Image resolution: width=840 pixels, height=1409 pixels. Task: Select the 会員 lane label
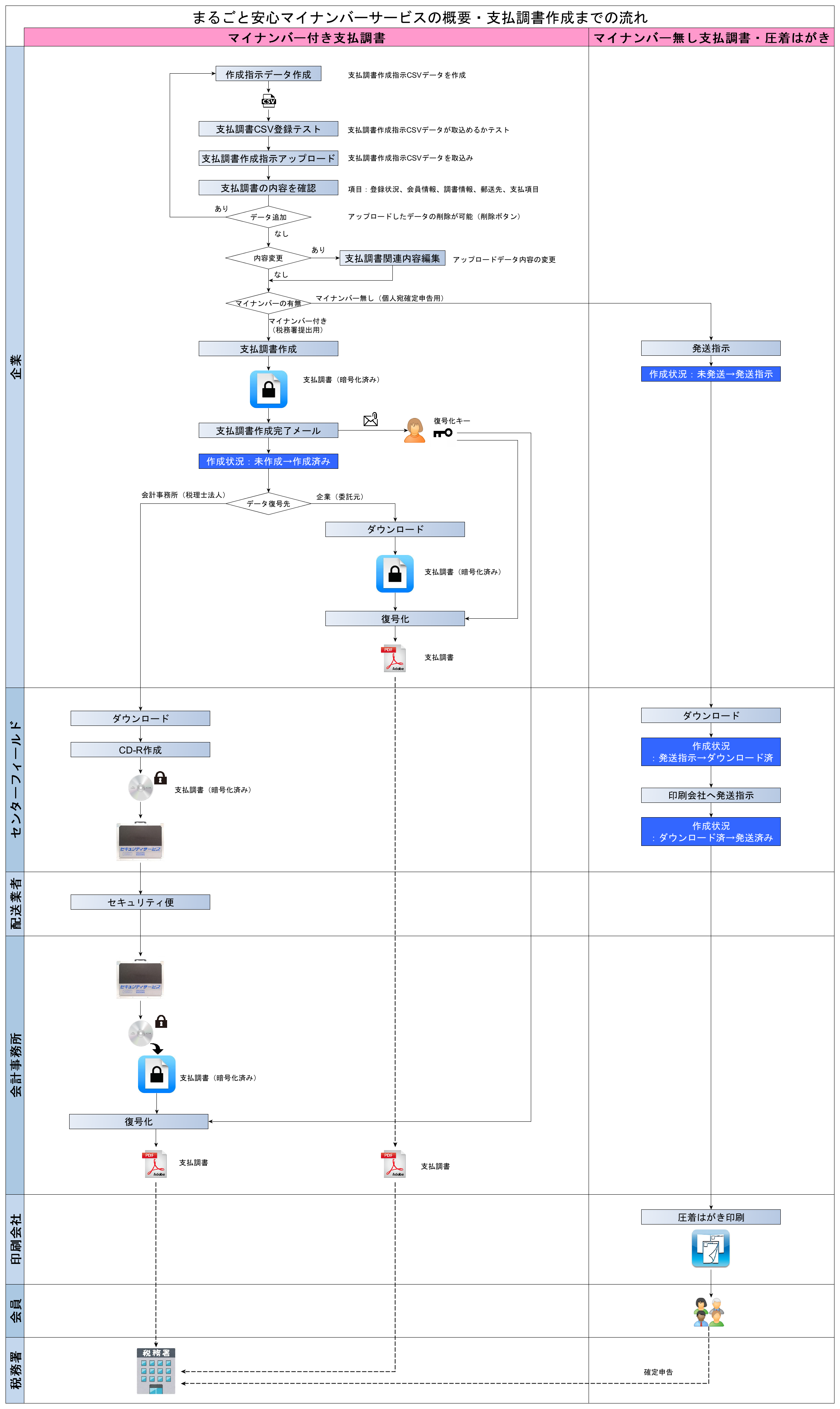point(15,1310)
